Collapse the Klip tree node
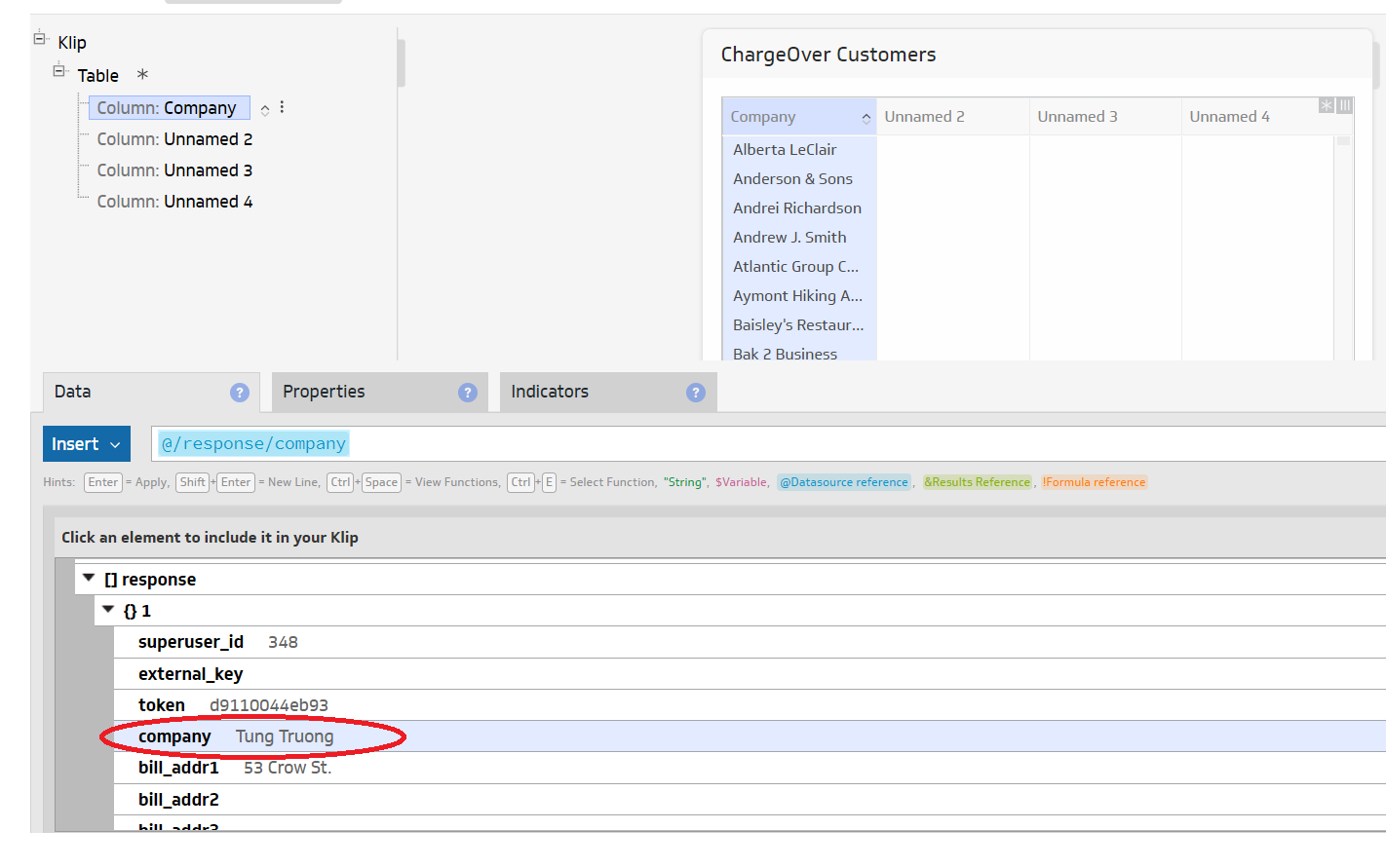The width and height of the screenshot is (1386, 868). coord(40,39)
